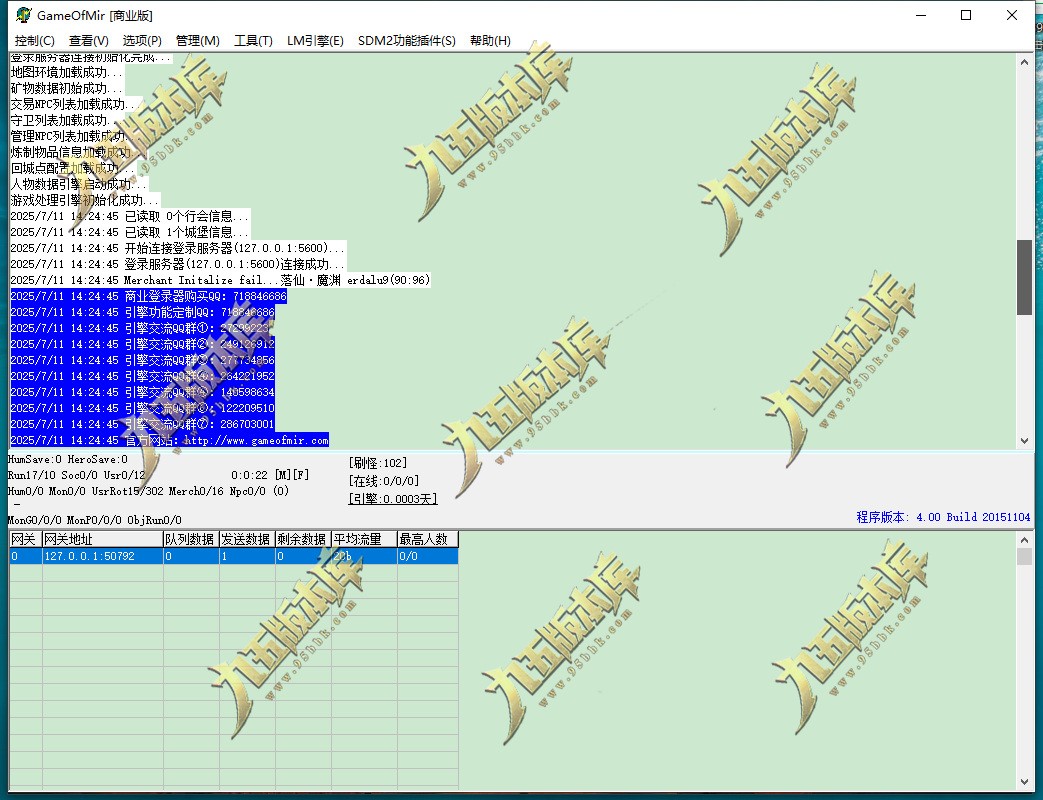Click the 引擎交流QQ群⑦ log line

coord(142,424)
